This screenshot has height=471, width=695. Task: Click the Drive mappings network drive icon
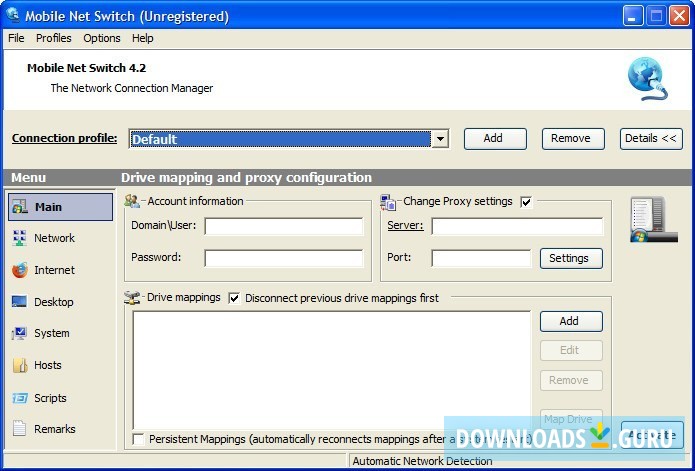[x=132, y=298]
